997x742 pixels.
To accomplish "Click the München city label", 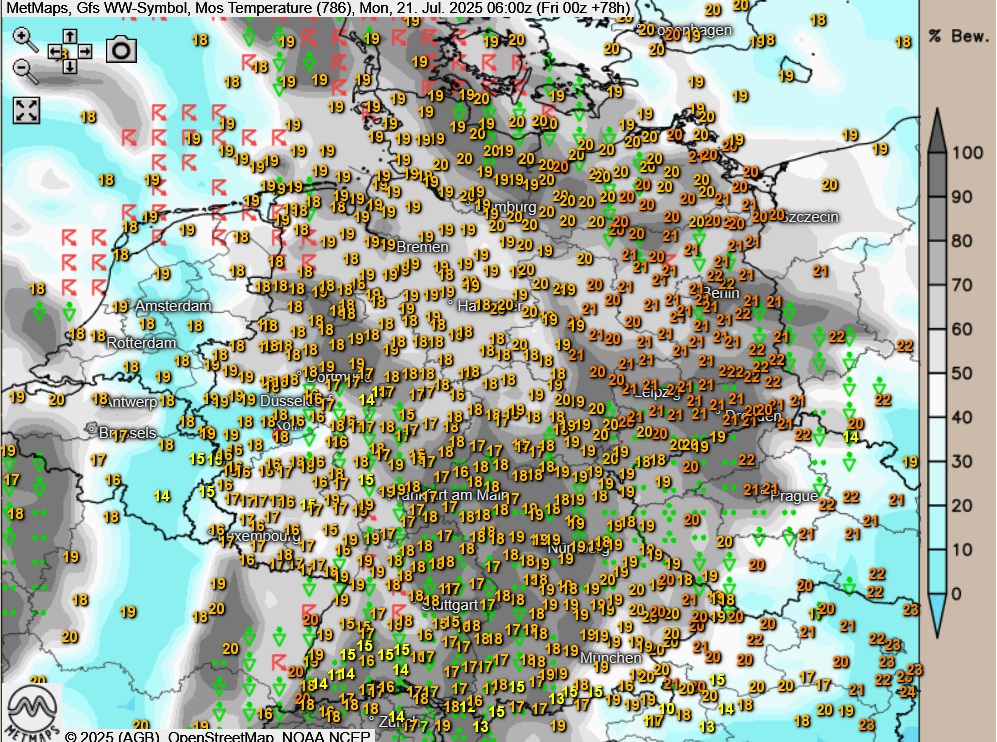I will [610, 657].
